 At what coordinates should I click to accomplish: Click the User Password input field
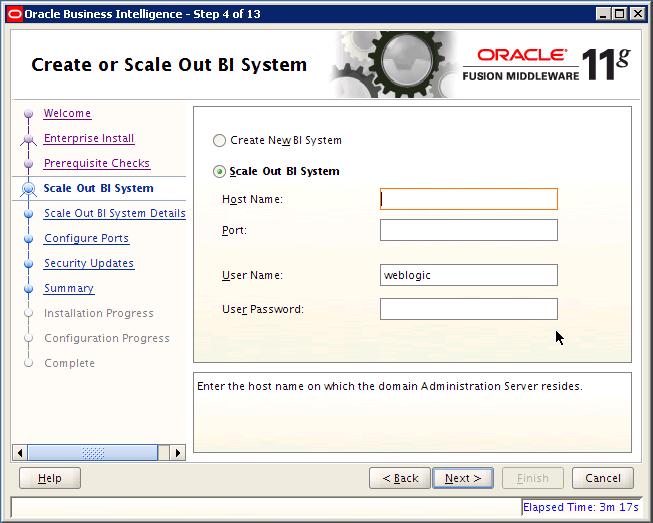click(x=469, y=309)
